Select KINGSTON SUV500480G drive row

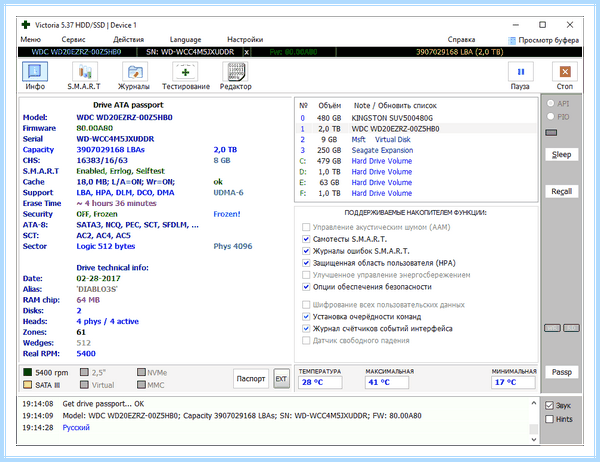[417, 118]
